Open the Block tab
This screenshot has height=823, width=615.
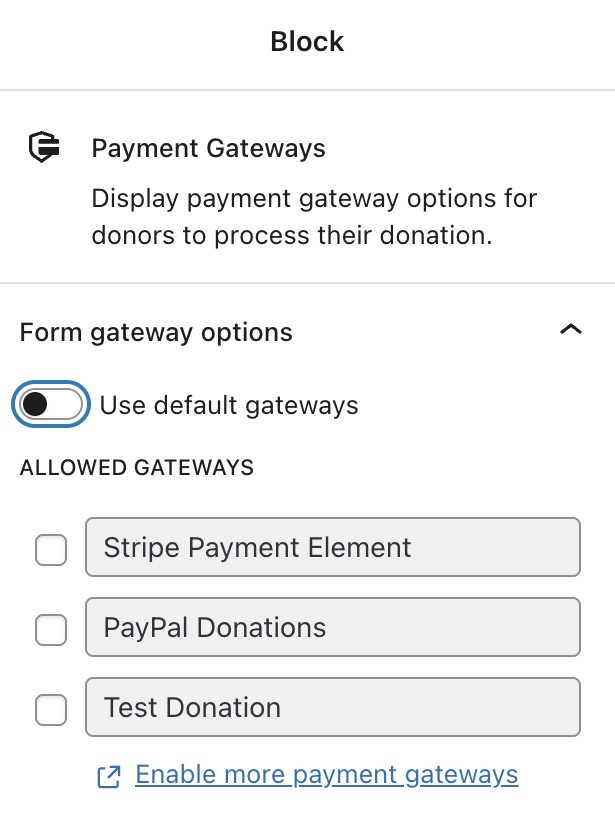click(x=307, y=42)
